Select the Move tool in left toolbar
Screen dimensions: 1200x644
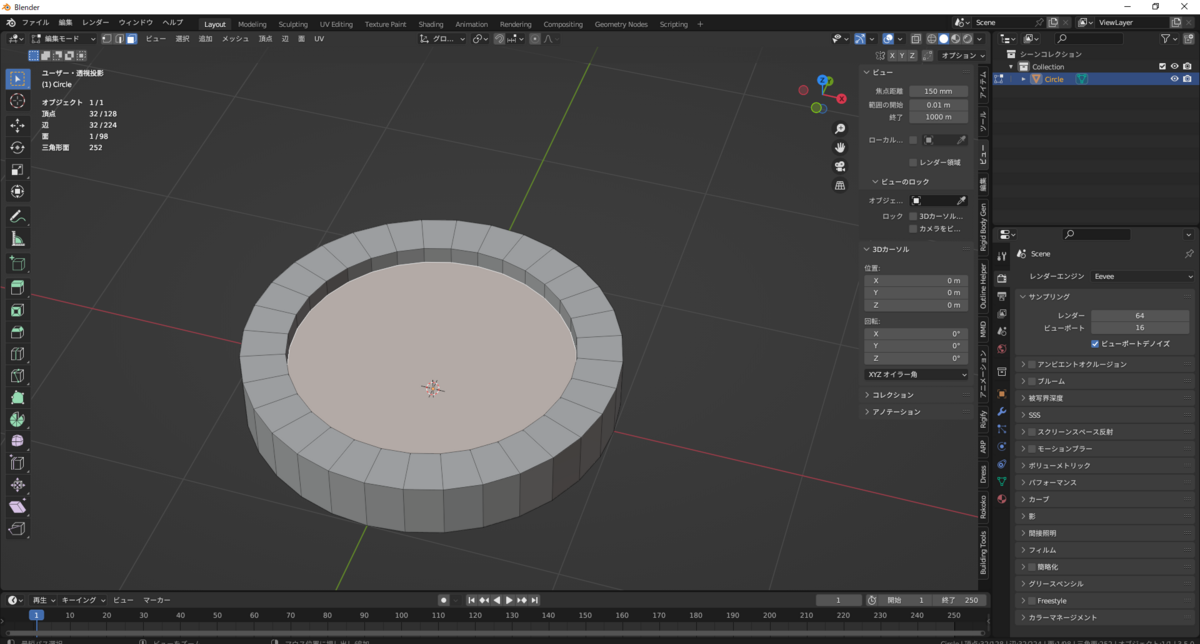[x=17, y=125]
